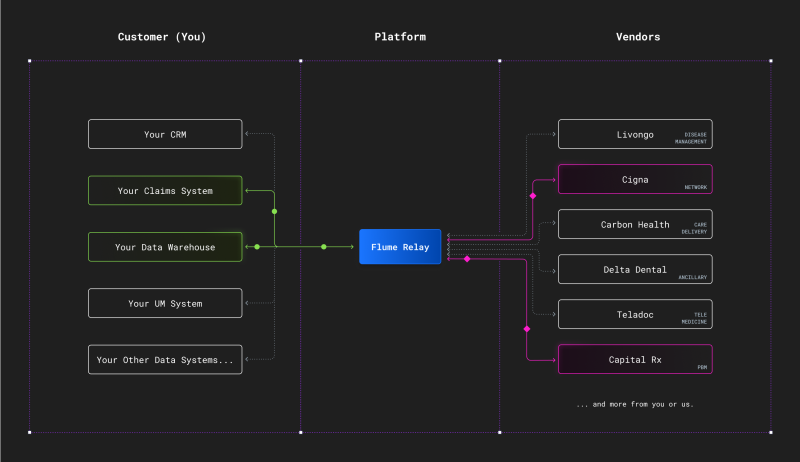800x462 pixels.
Task: Click the '... and more from you or us.' text
Action: (x=635, y=404)
